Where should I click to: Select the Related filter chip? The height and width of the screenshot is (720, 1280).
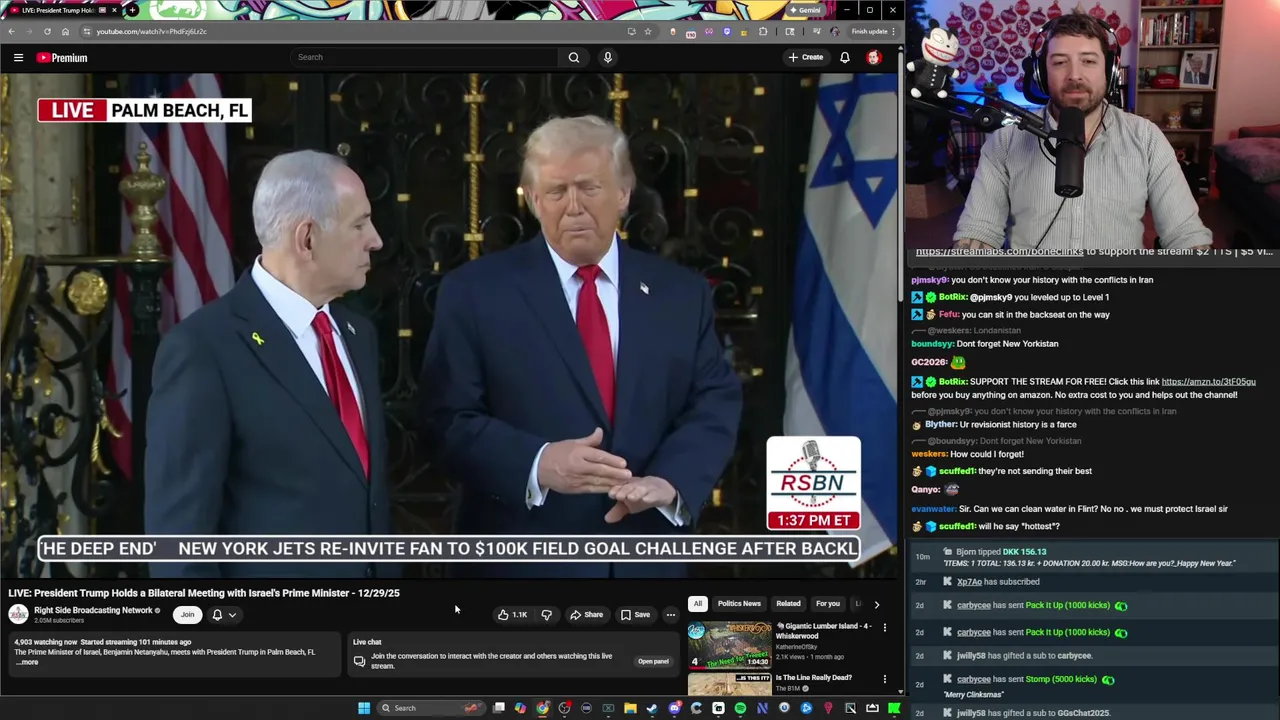point(788,604)
